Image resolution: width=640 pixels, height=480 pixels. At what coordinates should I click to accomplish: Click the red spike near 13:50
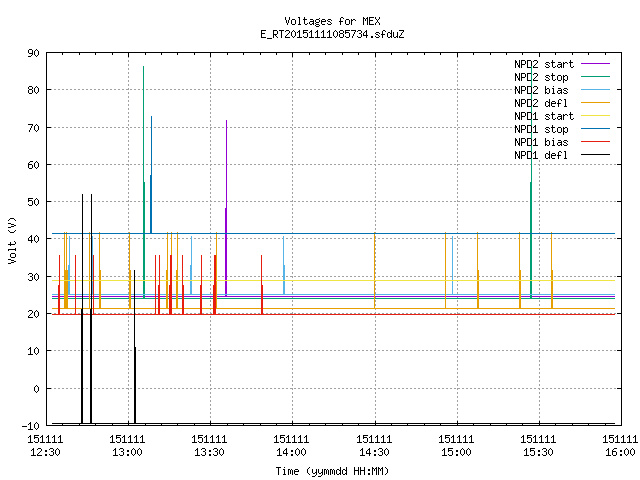(x=262, y=286)
